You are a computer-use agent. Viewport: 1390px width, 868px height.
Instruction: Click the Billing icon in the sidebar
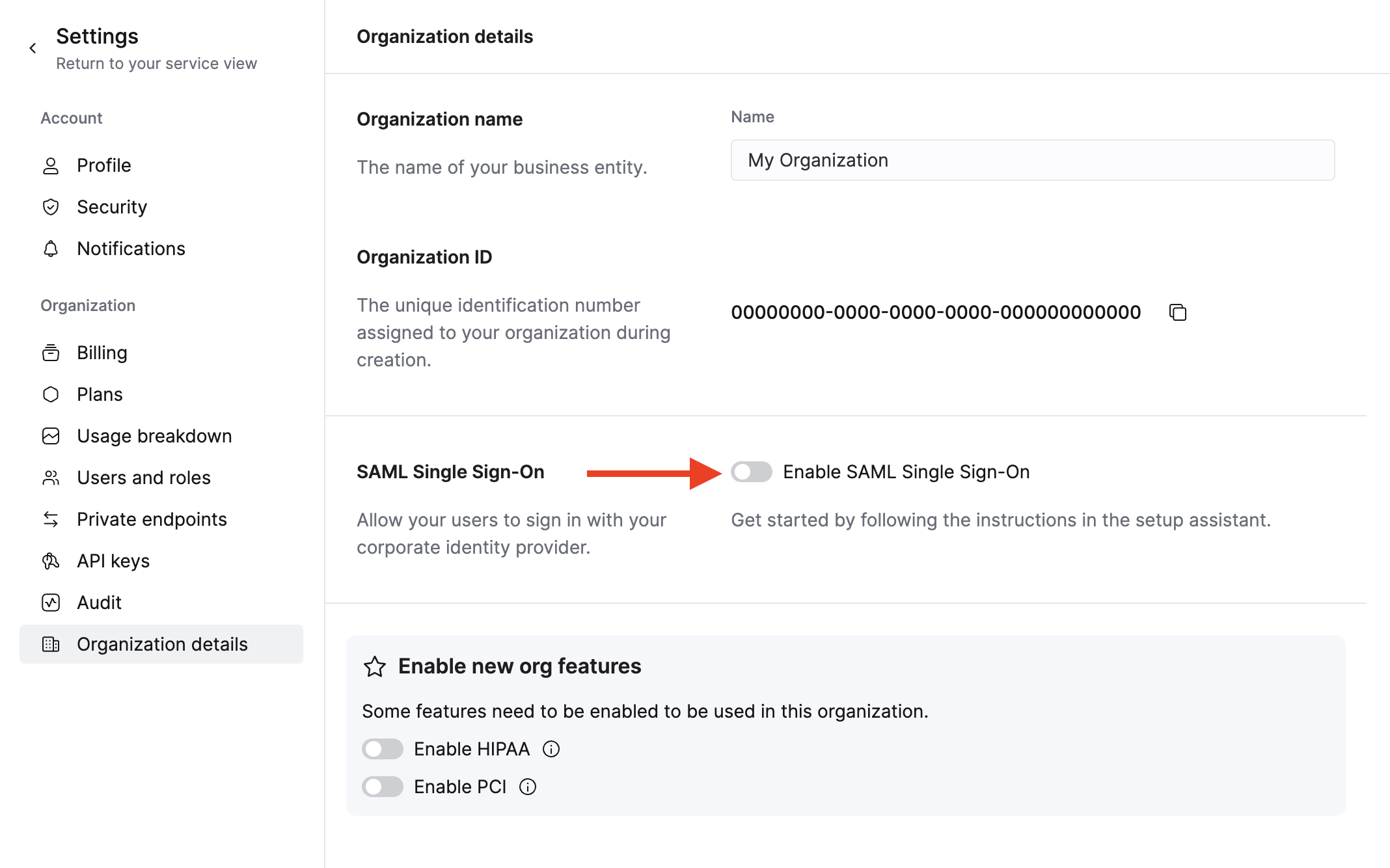(x=51, y=353)
